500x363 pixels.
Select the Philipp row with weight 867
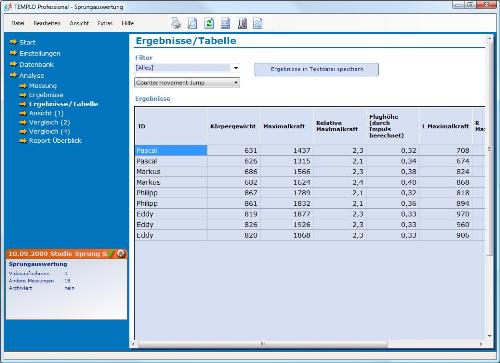[x=310, y=193]
